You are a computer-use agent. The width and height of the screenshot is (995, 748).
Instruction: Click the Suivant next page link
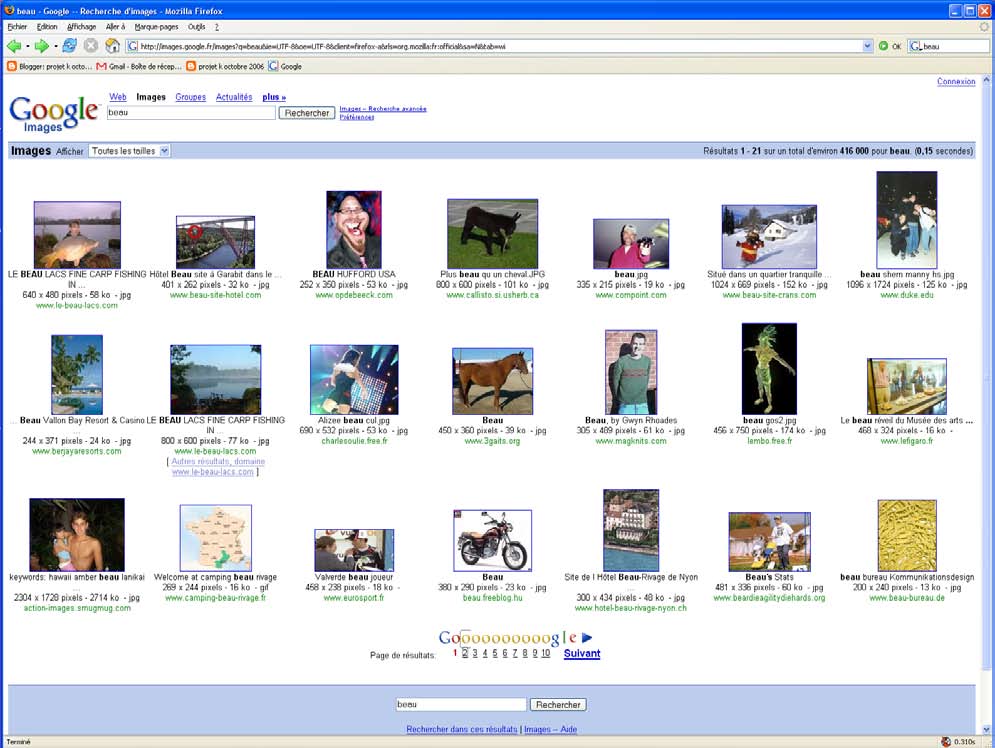click(582, 653)
